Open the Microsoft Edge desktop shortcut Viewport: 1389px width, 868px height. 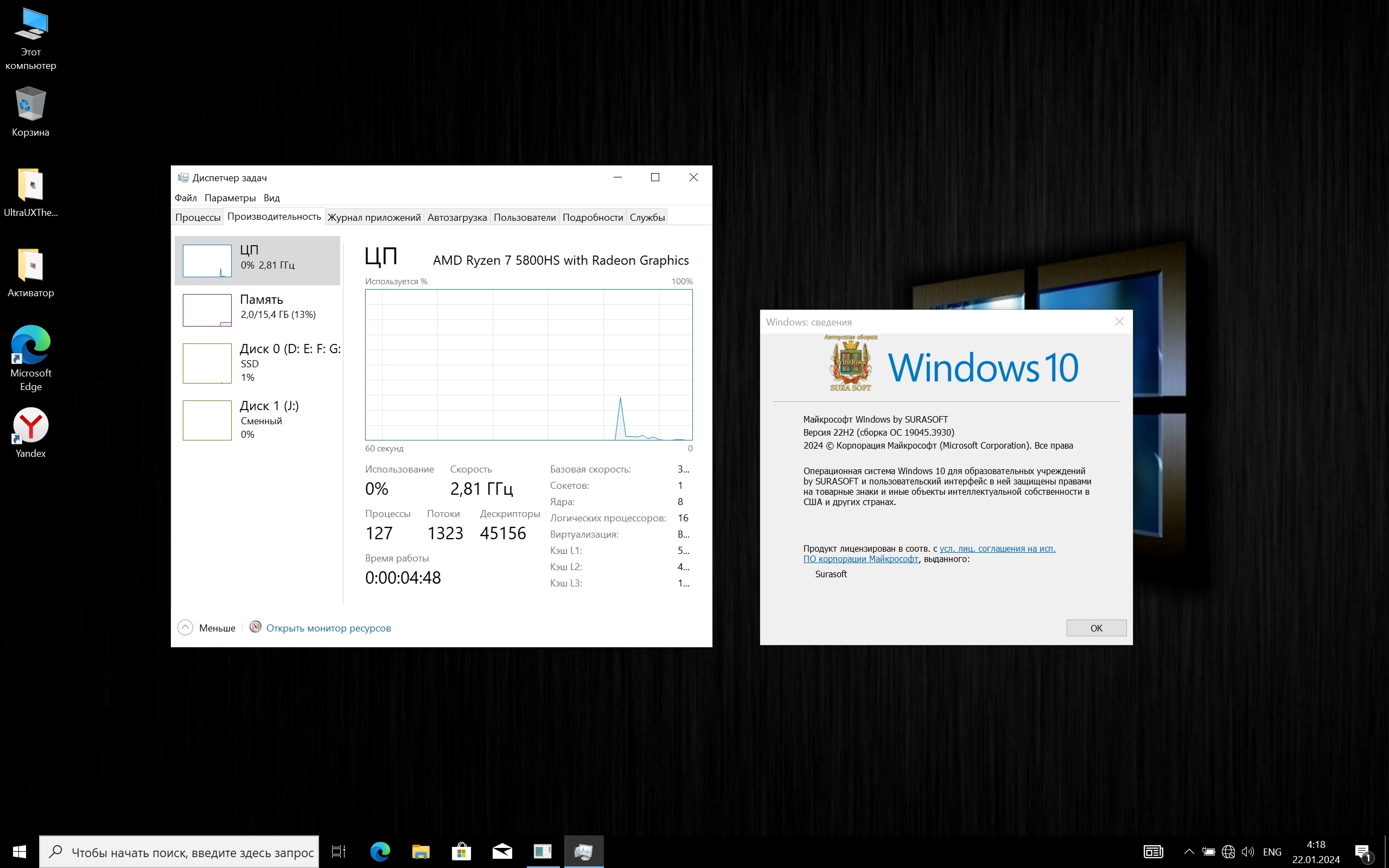tap(30, 346)
